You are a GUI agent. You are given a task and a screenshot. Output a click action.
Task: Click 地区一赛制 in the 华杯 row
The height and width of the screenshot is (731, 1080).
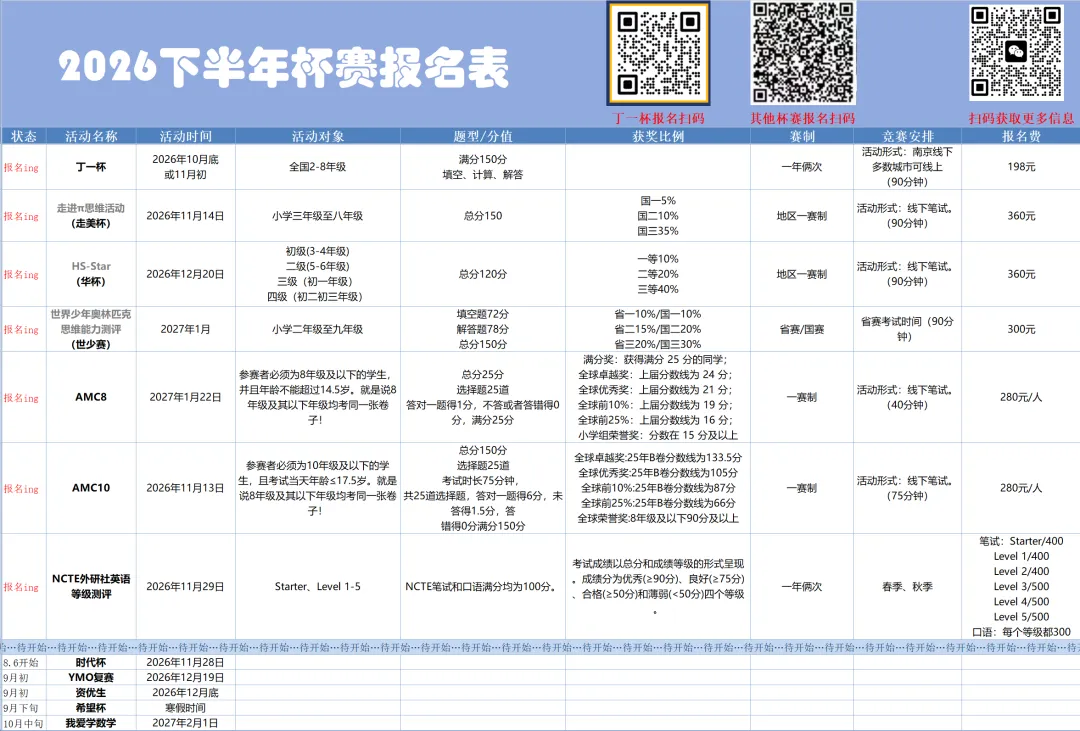tap(802, 274)
